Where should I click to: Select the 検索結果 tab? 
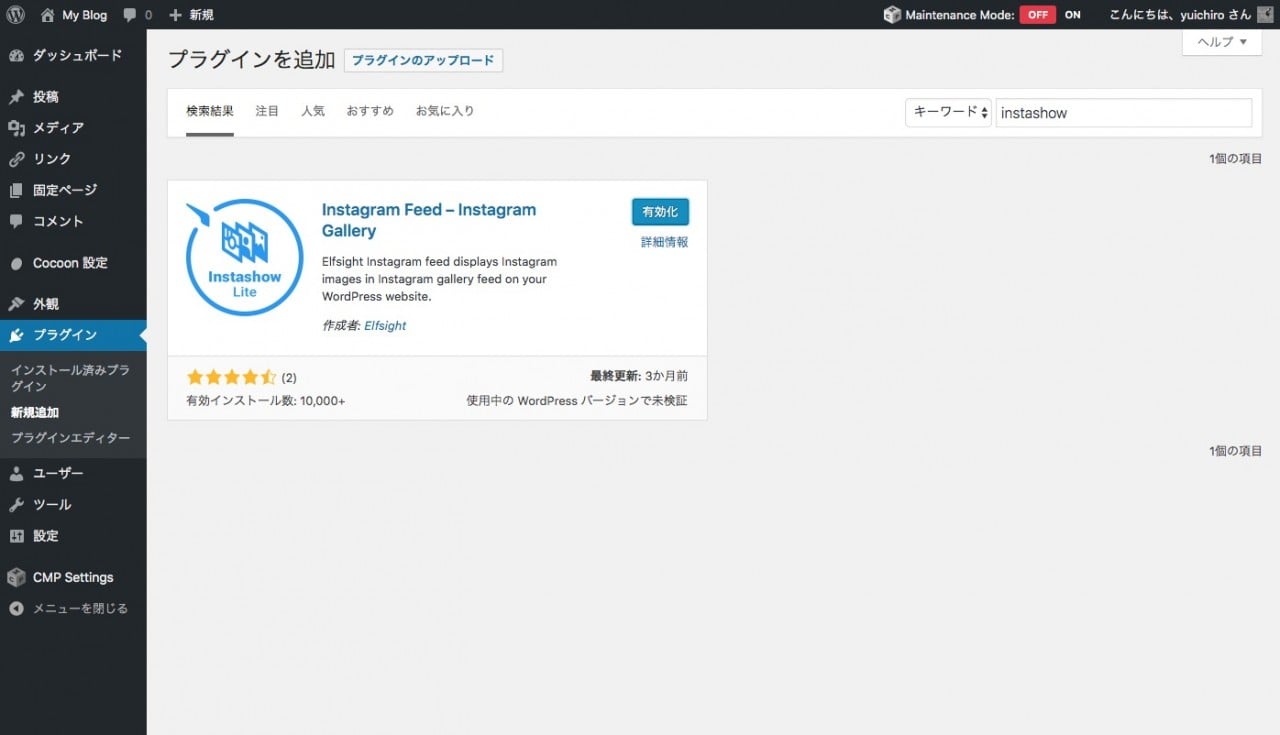(210, 111)
